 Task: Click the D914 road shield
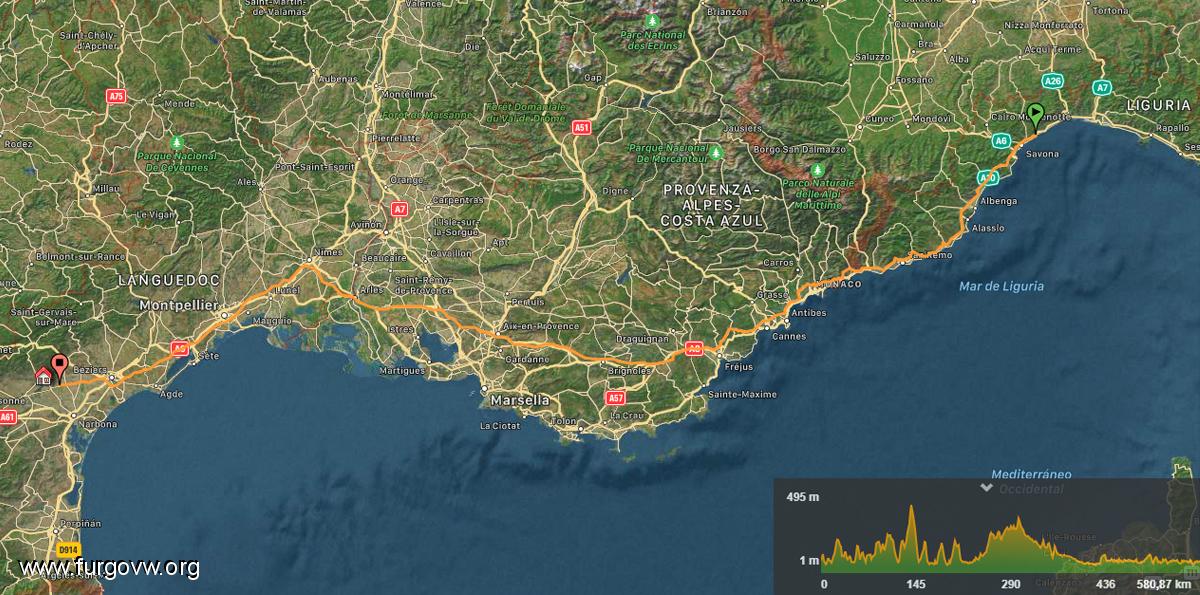(68, 550)
